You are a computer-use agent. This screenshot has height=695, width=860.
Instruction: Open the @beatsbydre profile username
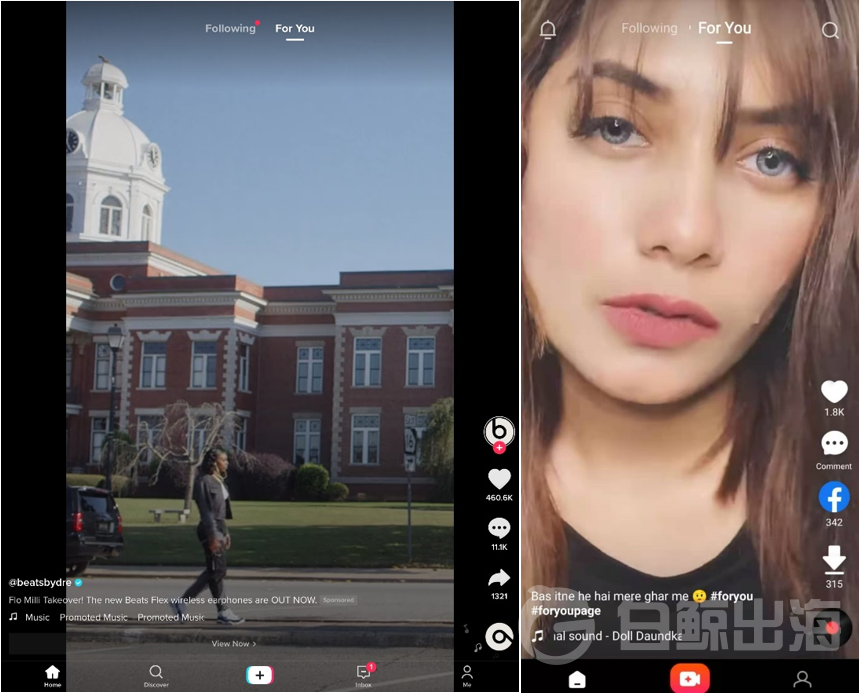(40, 582)
